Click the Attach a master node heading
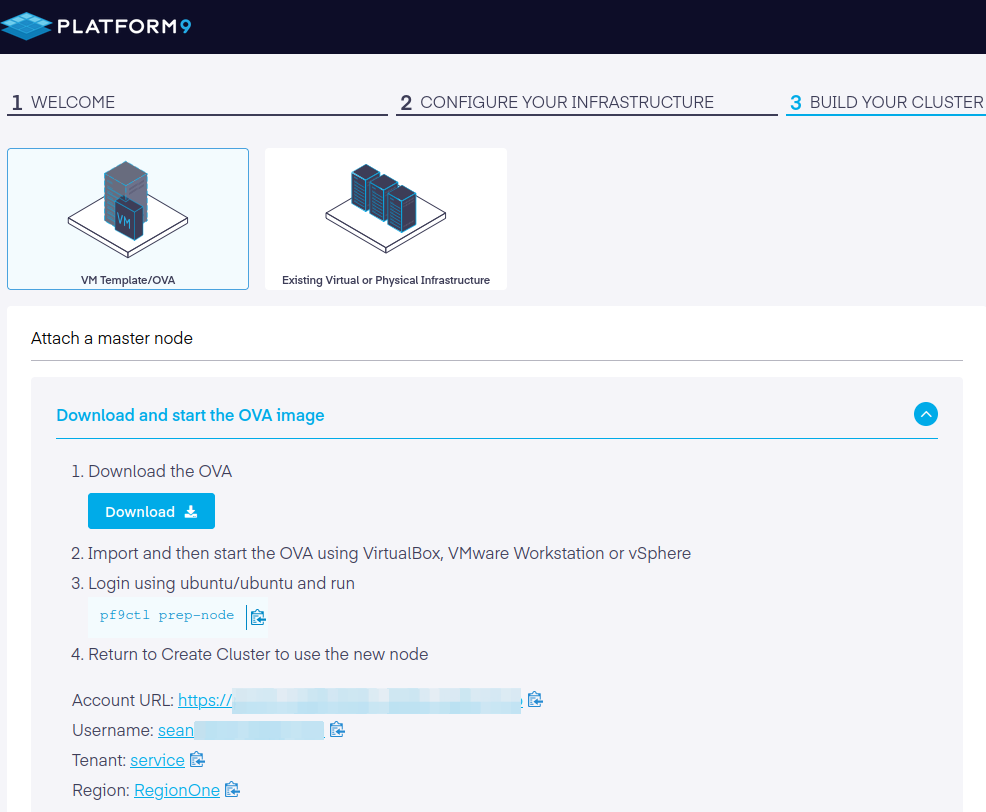The height and width of the screenshot is (812, 986). [x=112, y=338]
